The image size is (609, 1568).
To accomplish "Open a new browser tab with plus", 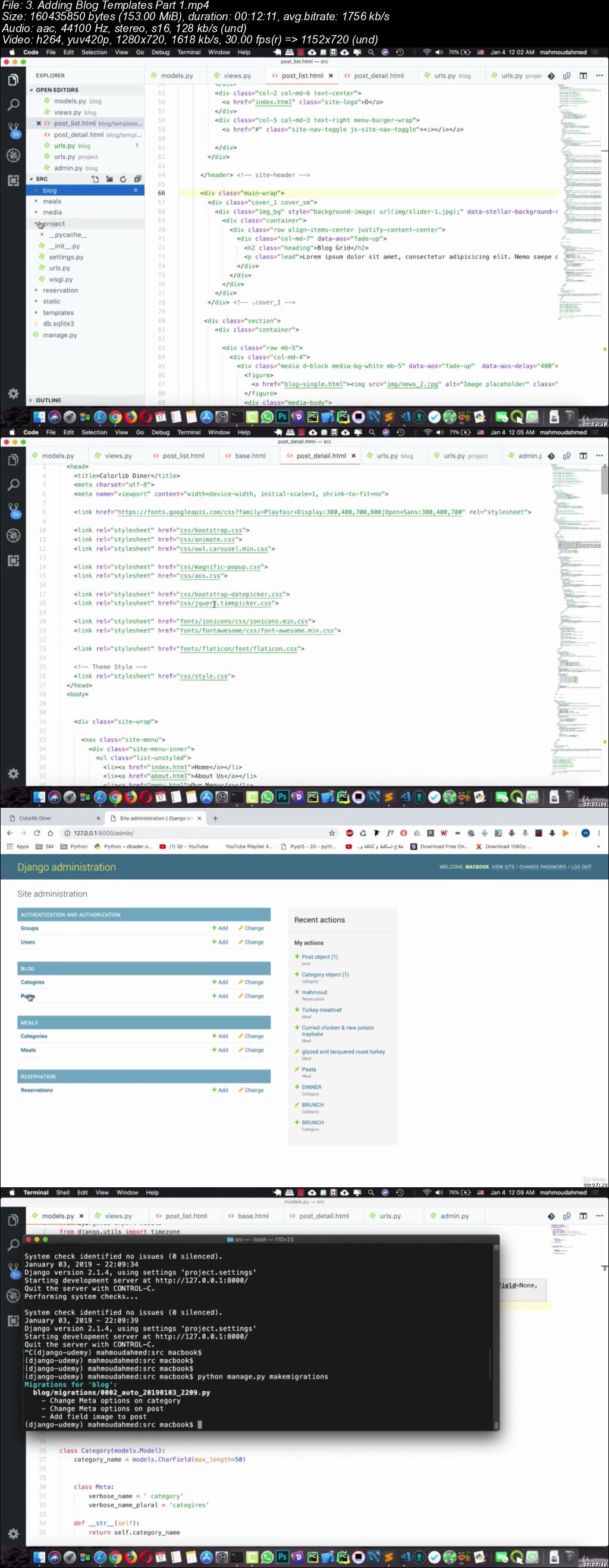I will tap(215, 818).
